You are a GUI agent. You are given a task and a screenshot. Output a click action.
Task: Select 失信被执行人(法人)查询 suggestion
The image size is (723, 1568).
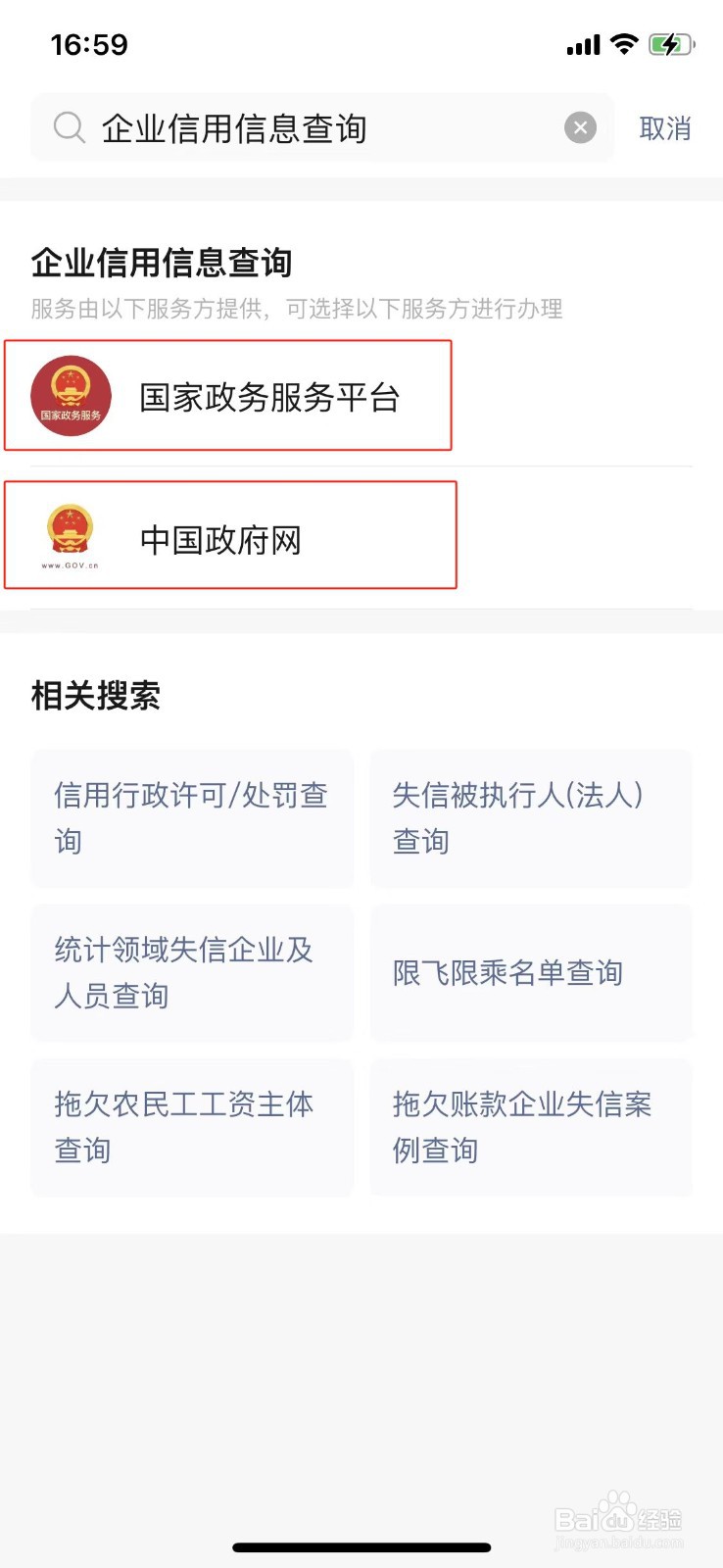pos(531,818)
